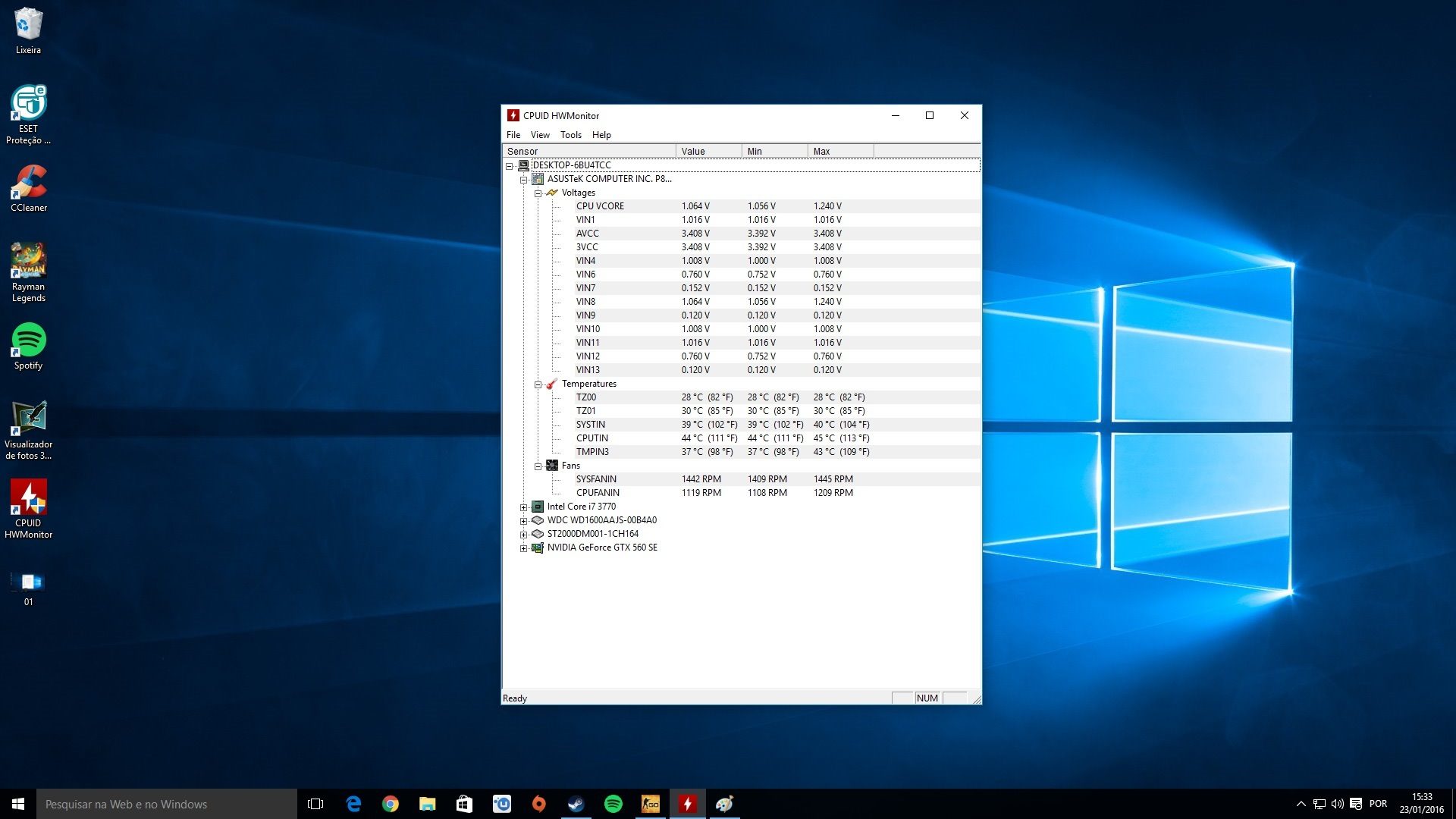
Task: Open the Windows Store taskbar icon
Action: click(x=465, y=804)
